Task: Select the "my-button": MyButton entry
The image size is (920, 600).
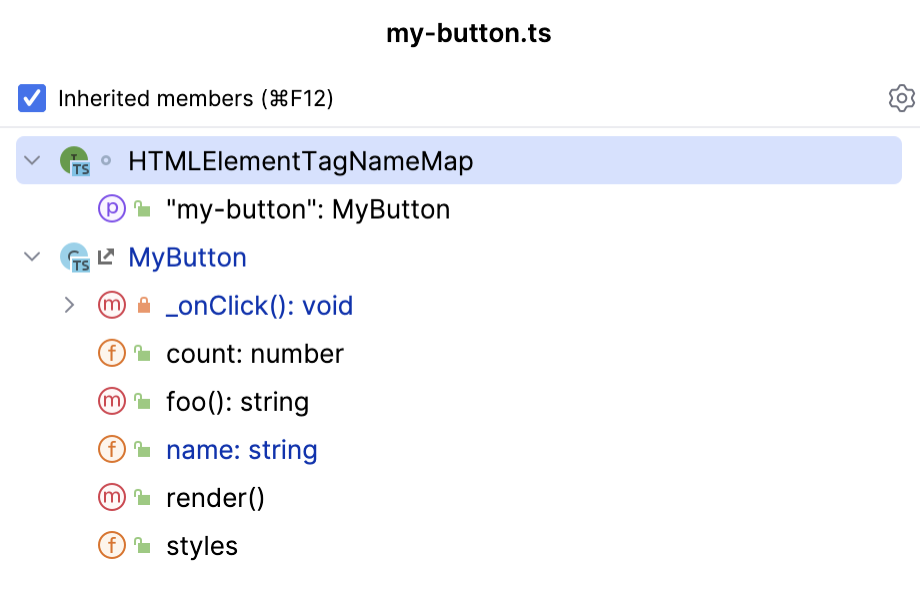Action: [308, 209]
